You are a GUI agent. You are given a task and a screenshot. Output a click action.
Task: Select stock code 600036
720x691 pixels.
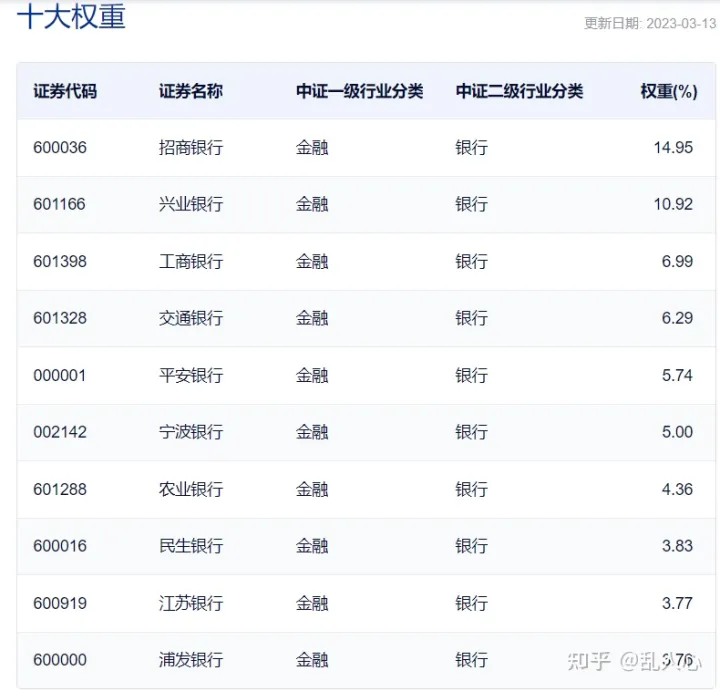60,147
